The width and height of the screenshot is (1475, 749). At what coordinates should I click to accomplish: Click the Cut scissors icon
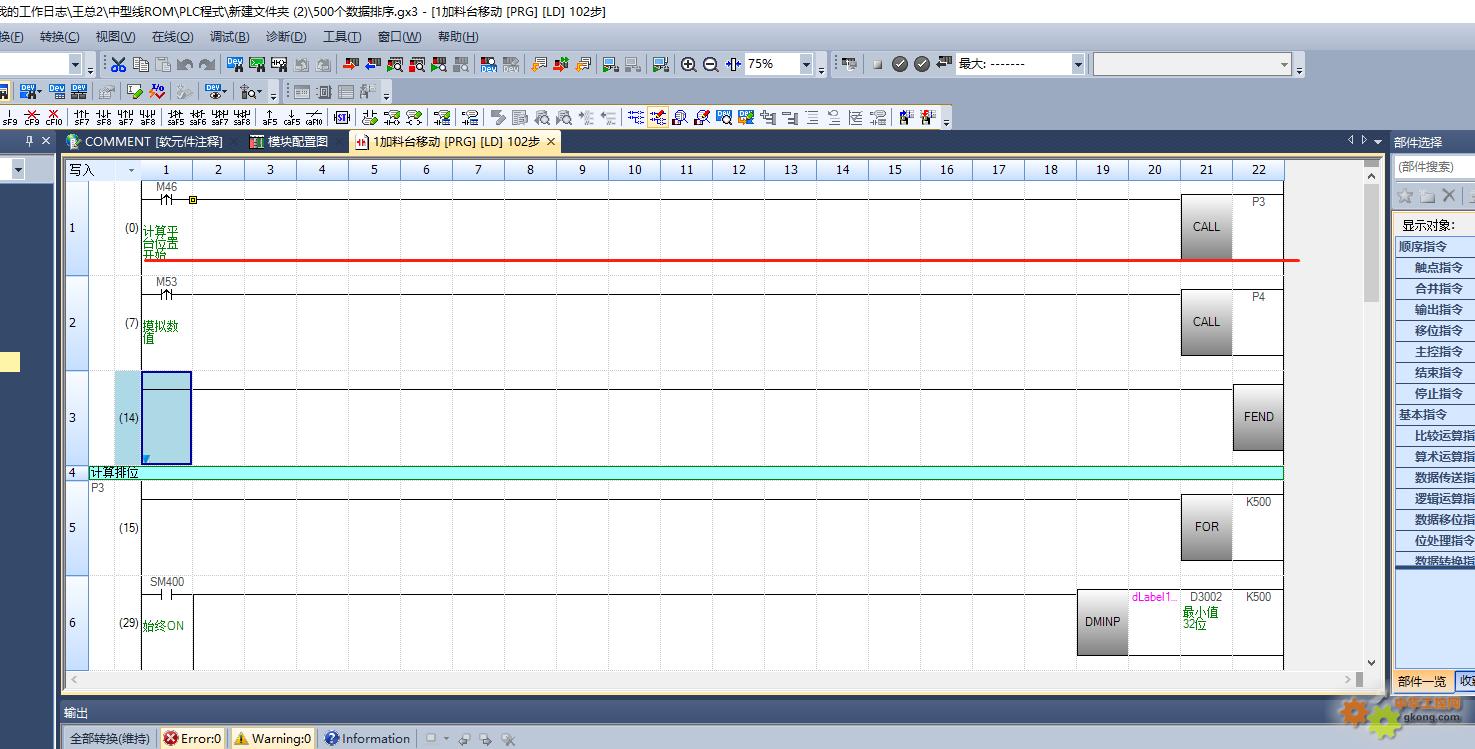(119, 64)
